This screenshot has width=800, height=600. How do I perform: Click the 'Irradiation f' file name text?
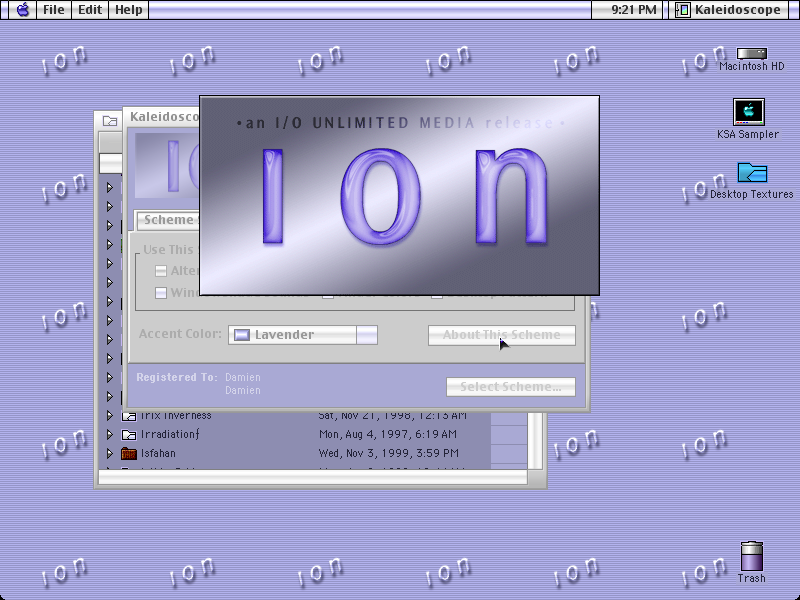(170, 434)
